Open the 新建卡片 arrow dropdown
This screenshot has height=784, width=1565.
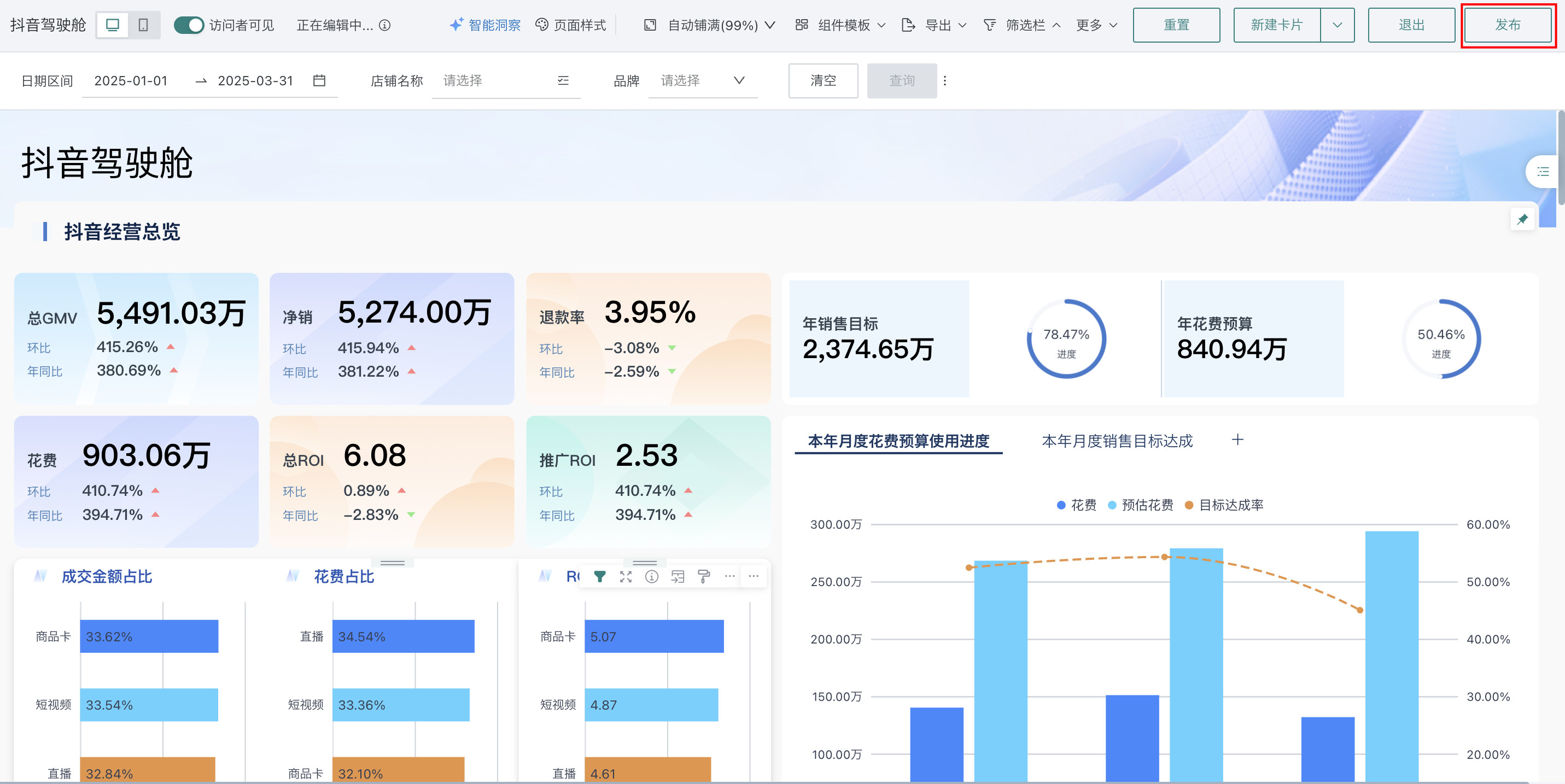coord(1336,25)
